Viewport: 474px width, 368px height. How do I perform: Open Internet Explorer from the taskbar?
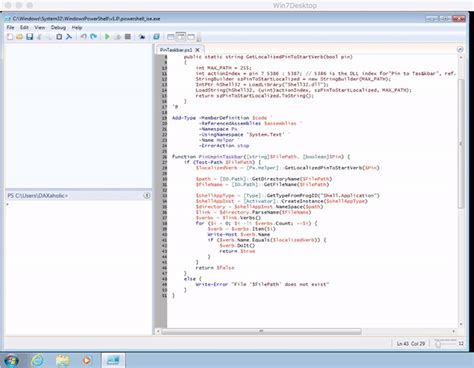pyautogui.click(x=37, y=360)
